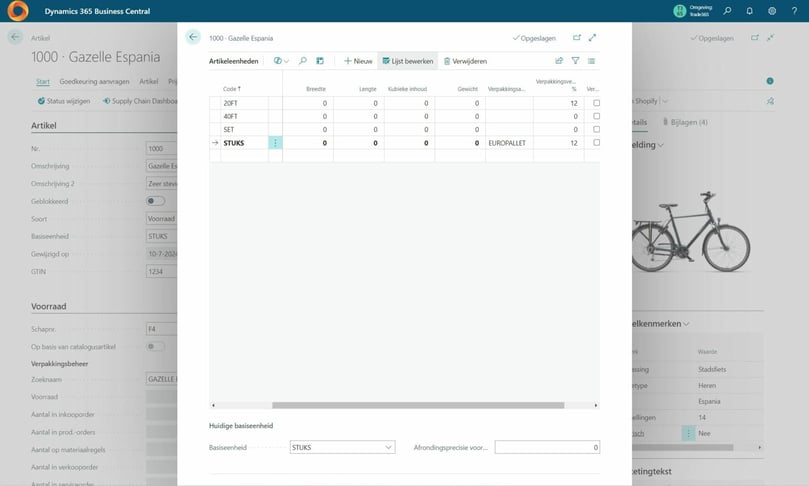Open notifications bell in the top bar
The width and height of the screenshot is (809, 486).
(x=750, y=11)
